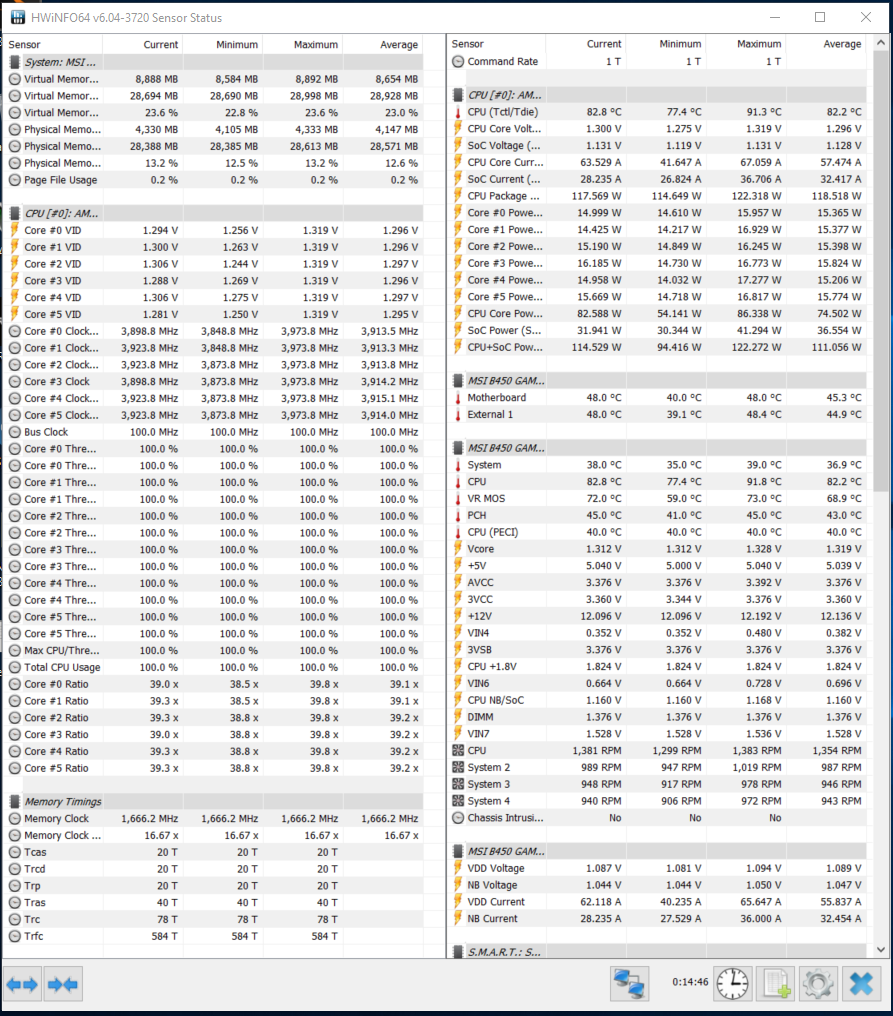Select the Chassis Intrusion row

(x=658, y=818)
